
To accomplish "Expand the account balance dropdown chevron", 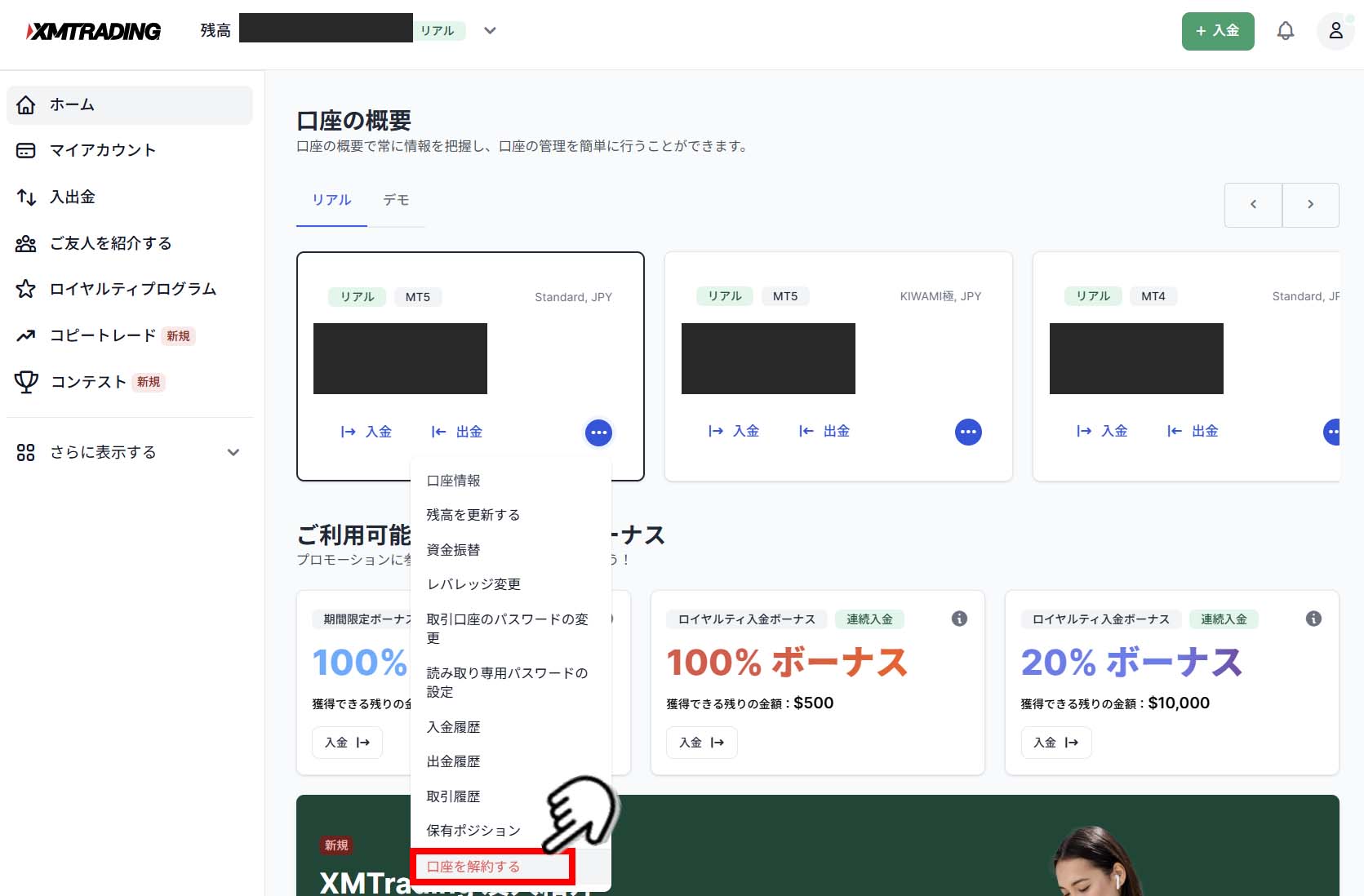I will pyautogui.click(x=490, y=31).
